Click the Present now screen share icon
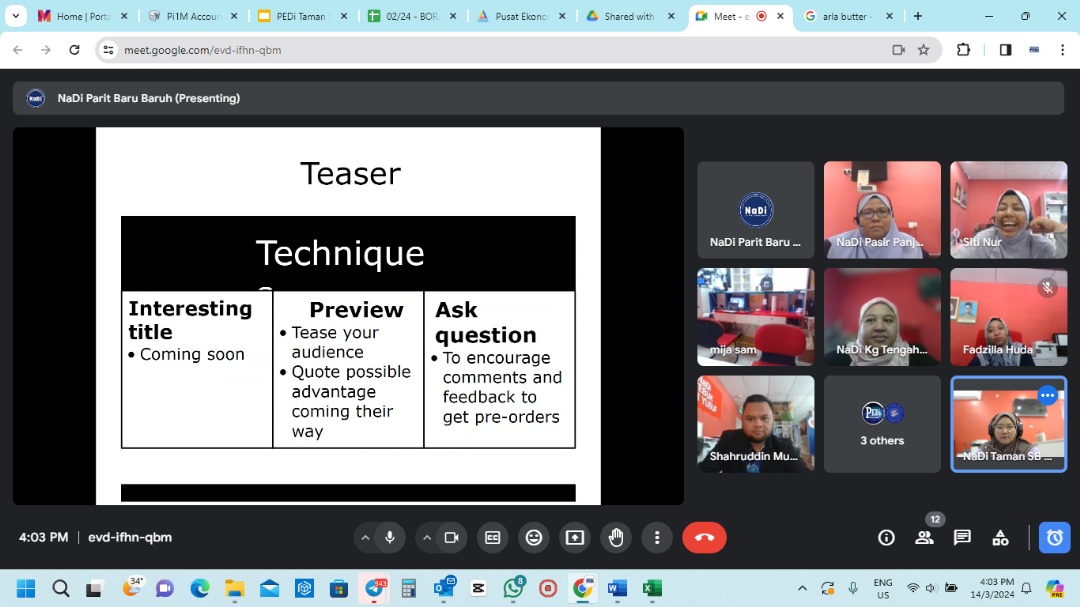Viewport: 1080px width, 607px height. (575, 538)
